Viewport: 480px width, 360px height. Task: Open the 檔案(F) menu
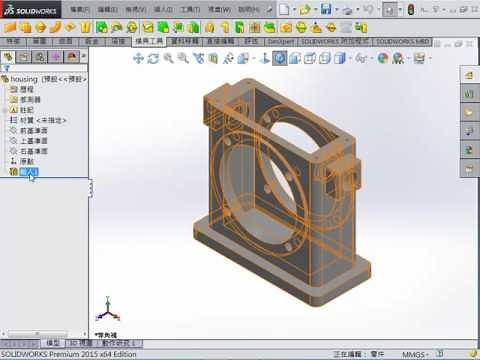[80, 9]
